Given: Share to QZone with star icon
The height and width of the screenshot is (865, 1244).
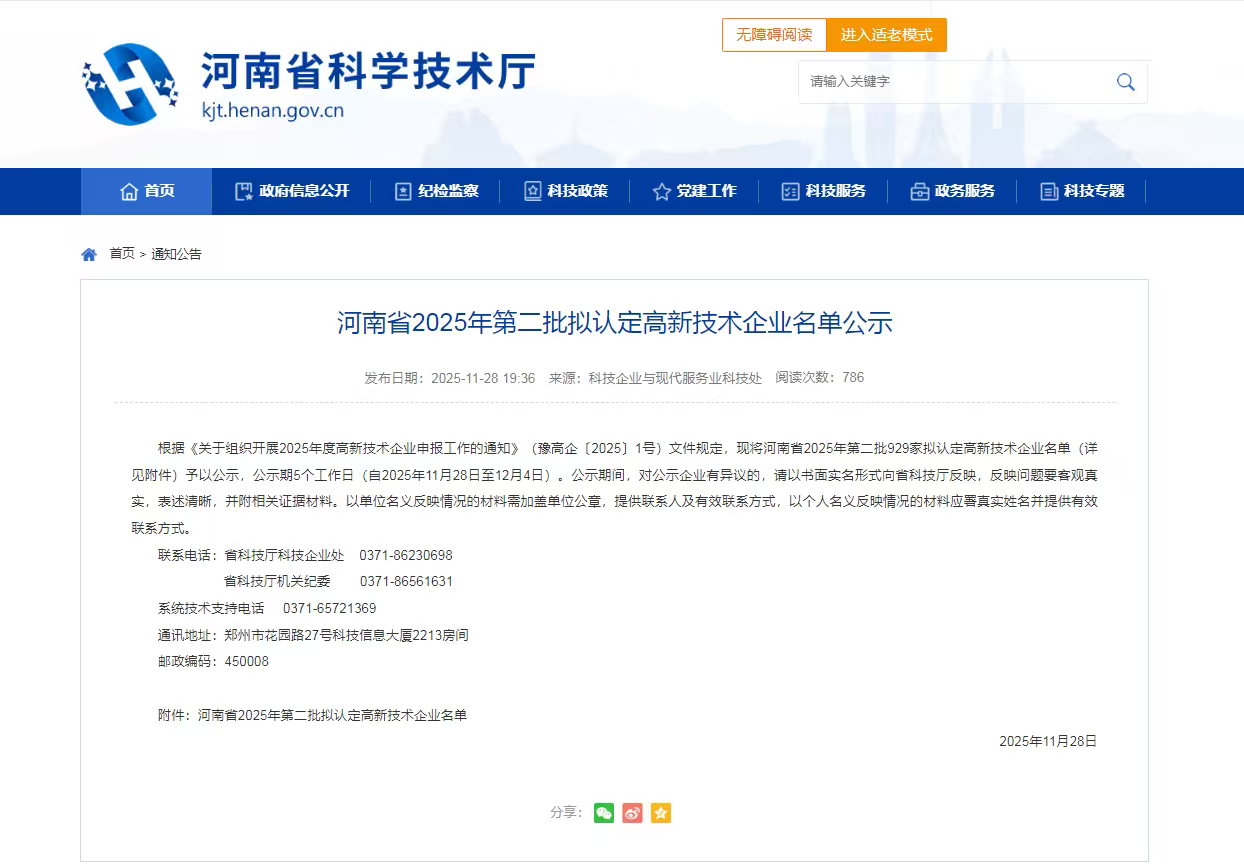Looking at the screenshot, I should pos(660,813).
